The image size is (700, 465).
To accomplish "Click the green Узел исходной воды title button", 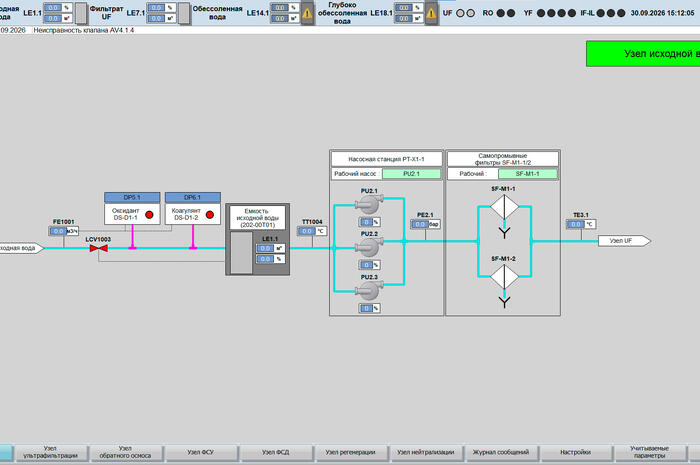I will coord(643,54).
